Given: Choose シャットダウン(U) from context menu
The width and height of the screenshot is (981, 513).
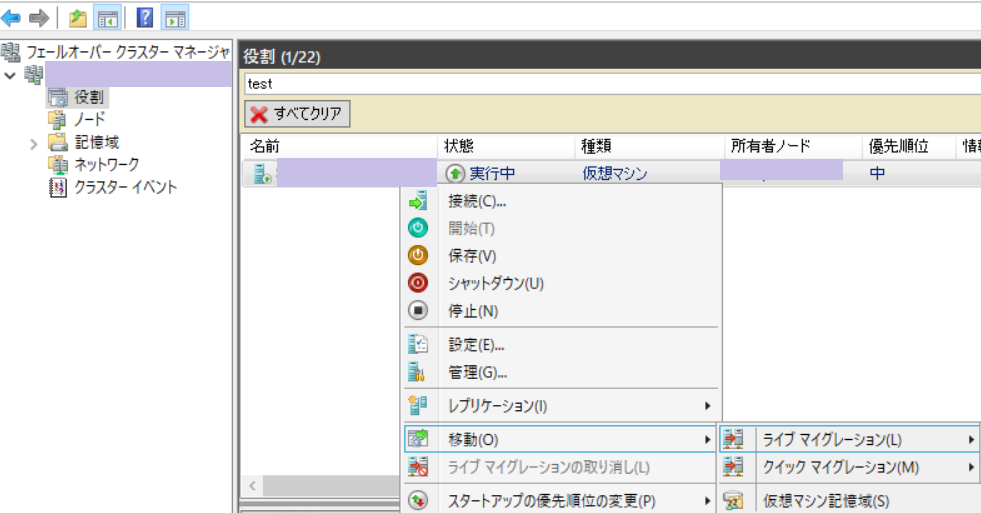Looking at the screenshot, I should pyautogui.click(x=563, y=283).
